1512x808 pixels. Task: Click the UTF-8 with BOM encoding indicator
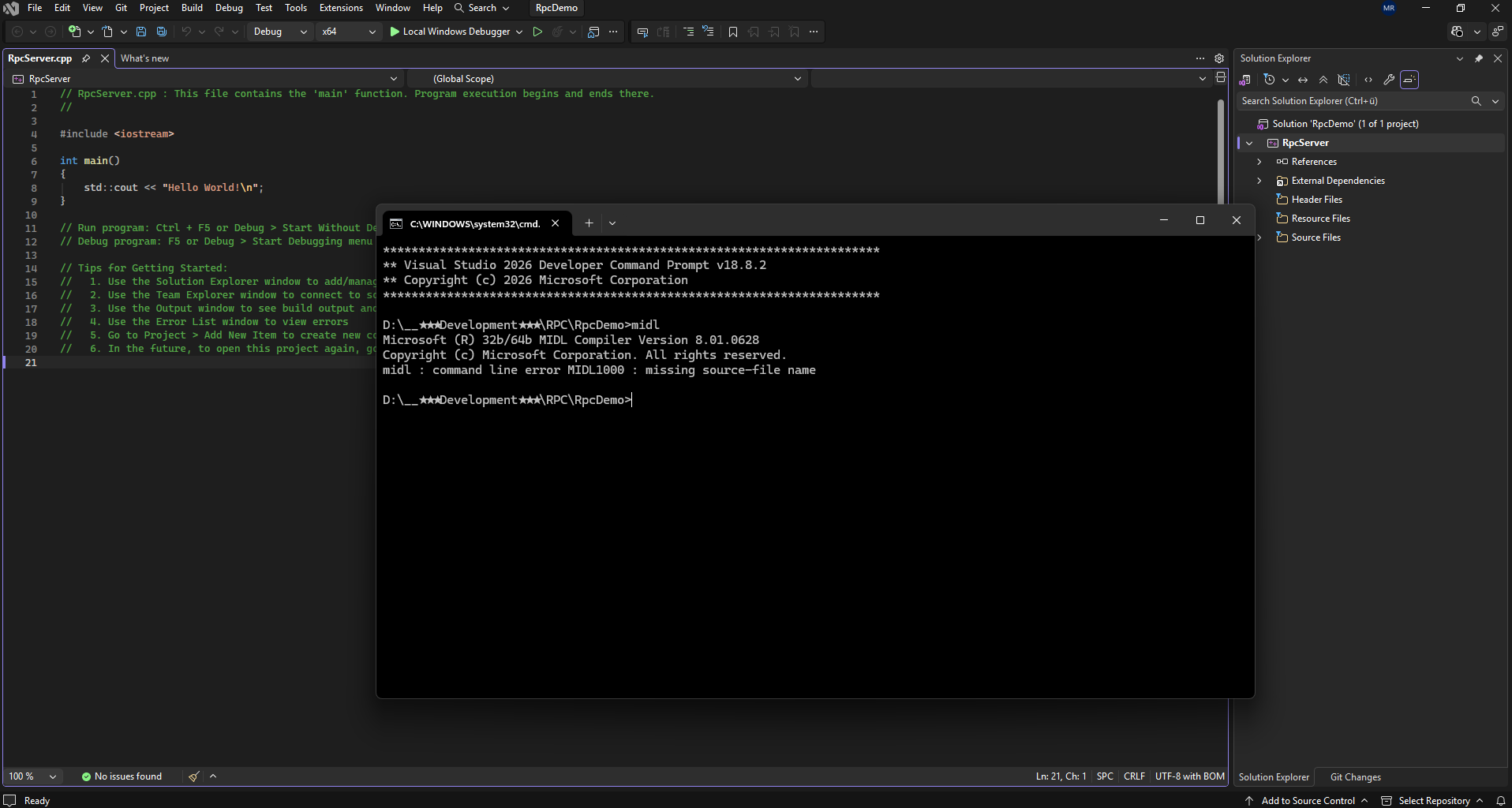point(1190,776)
